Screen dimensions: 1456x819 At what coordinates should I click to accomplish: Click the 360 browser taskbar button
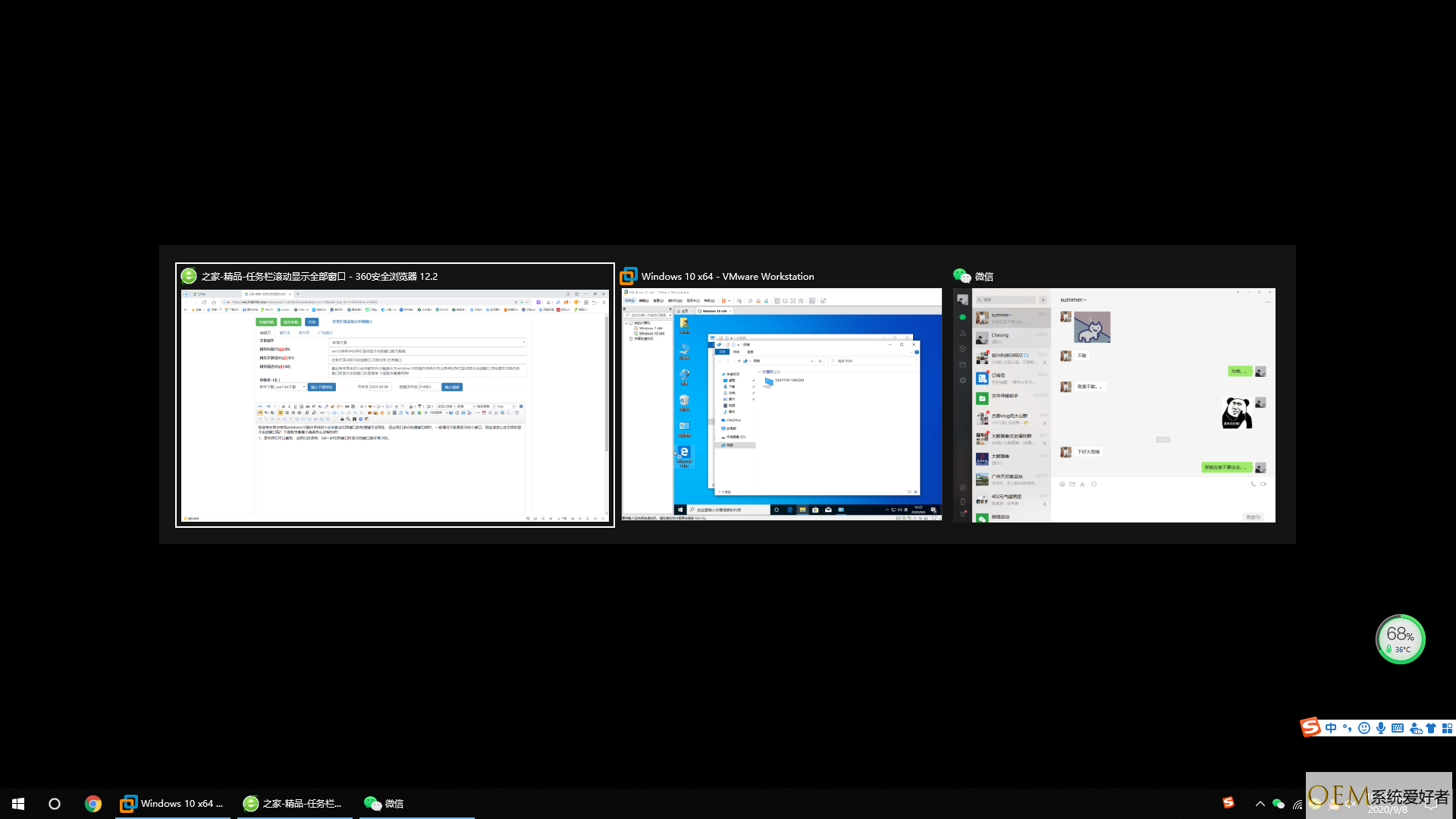(x=294, y=804)
